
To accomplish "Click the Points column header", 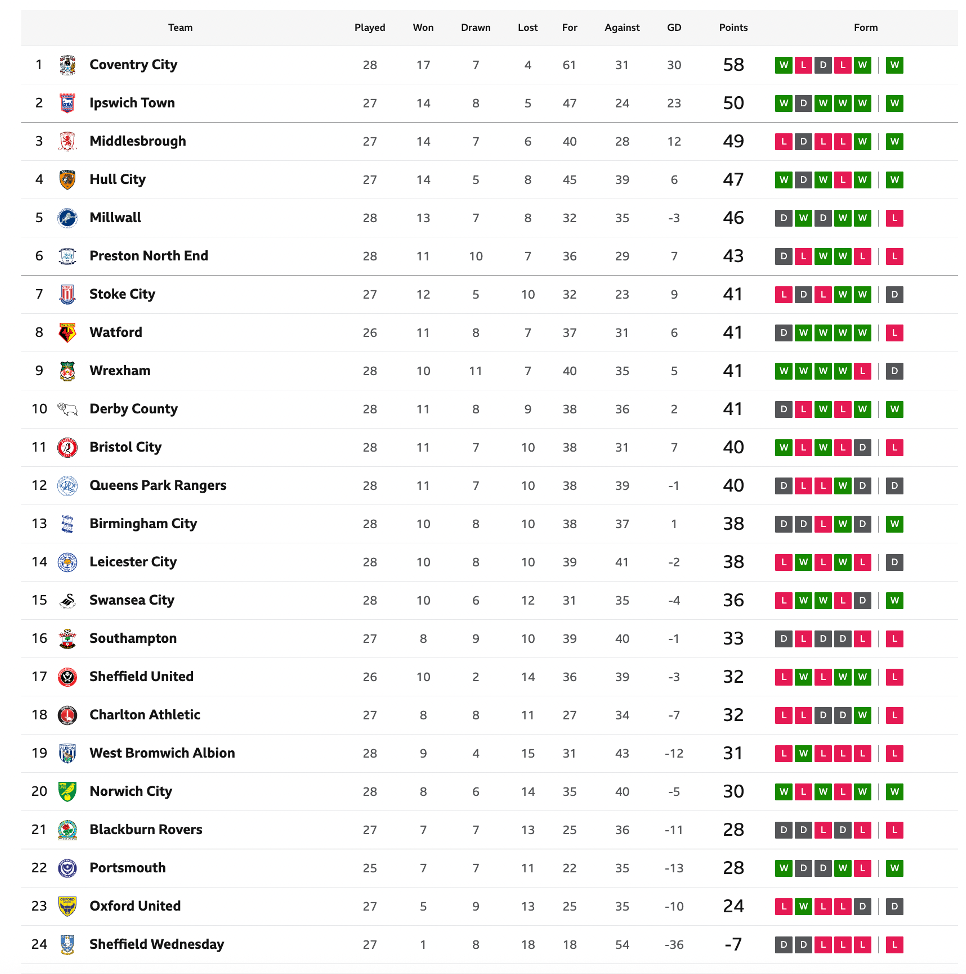I will 733,28.
